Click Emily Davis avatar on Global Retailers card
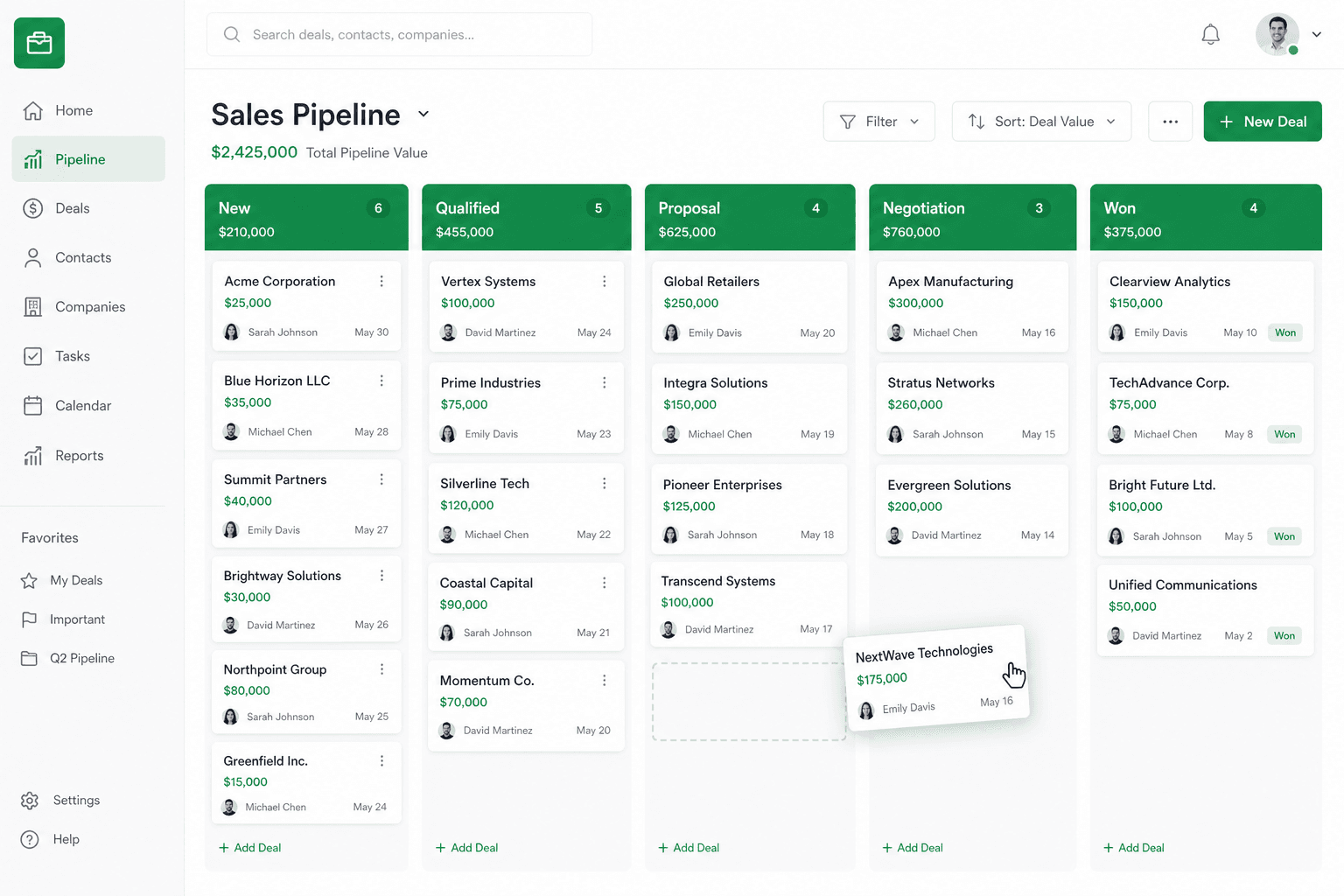 [x=672, y=332]
